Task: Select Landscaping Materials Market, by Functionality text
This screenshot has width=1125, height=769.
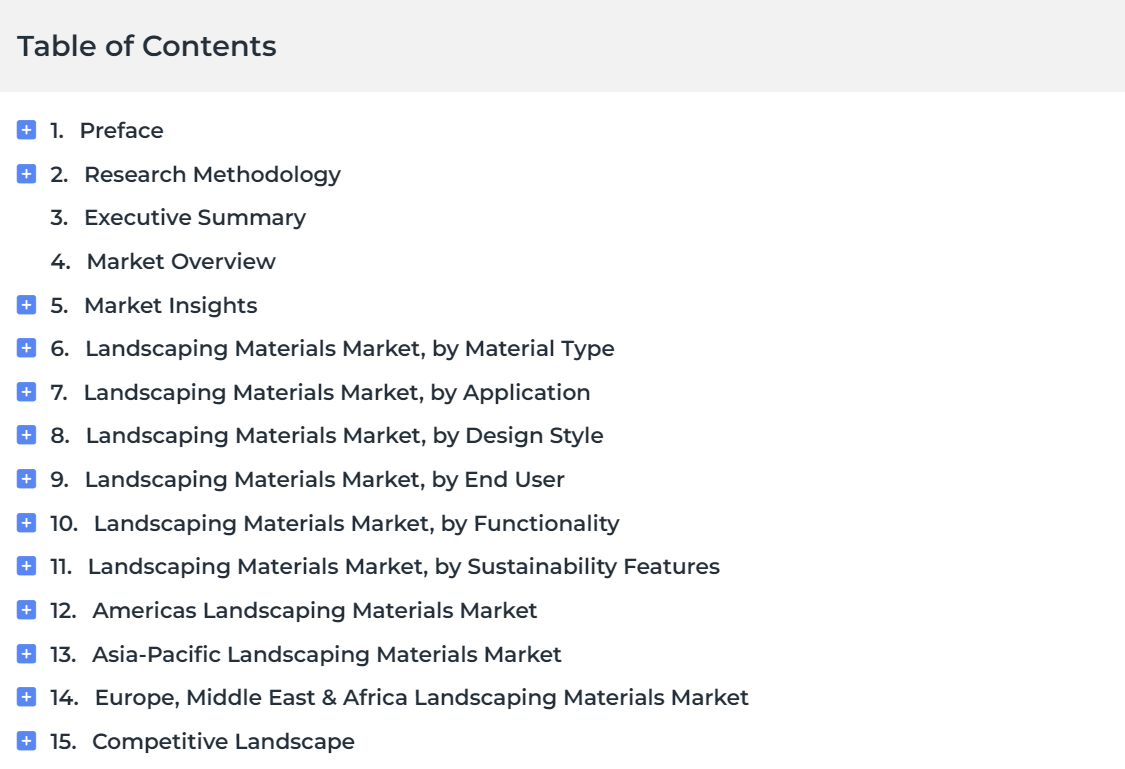Action: (x=357, y=524)
